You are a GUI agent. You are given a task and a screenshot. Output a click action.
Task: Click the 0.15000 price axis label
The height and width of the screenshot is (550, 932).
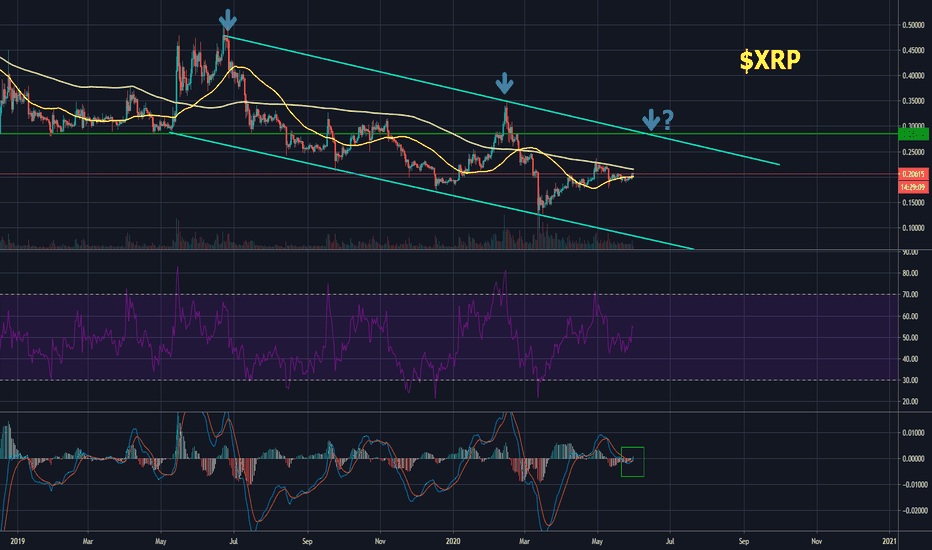pyautogui.click(x=913, y=203)
